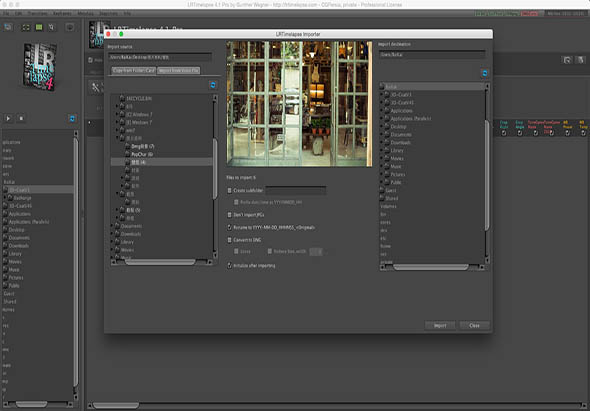Viewport: 590px width, 411px height.
Task: Enable the Convert to DNG checkbox
Action: point(230,240)
